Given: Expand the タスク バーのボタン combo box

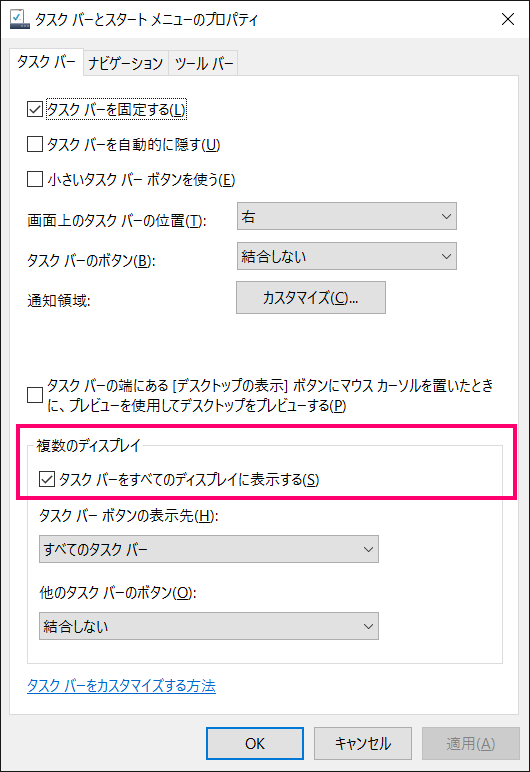Looking at the screenshot, I should click(x=347, y=256).
